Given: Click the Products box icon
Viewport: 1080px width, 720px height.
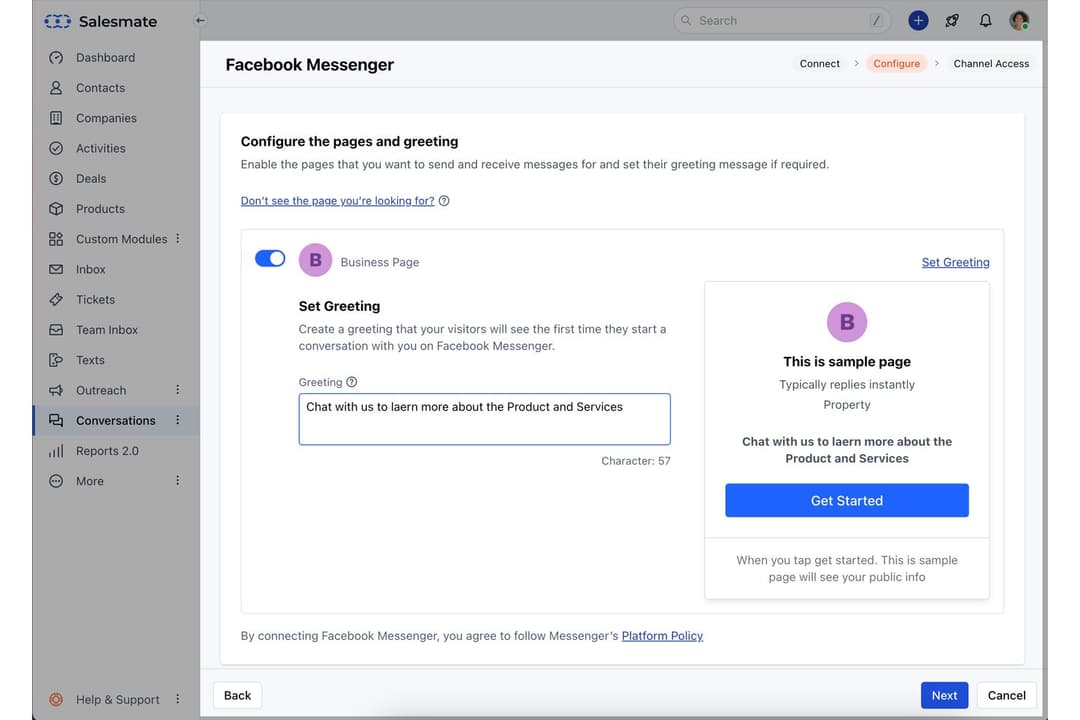Looking at the screenshot, I should (x=56, y=209).
